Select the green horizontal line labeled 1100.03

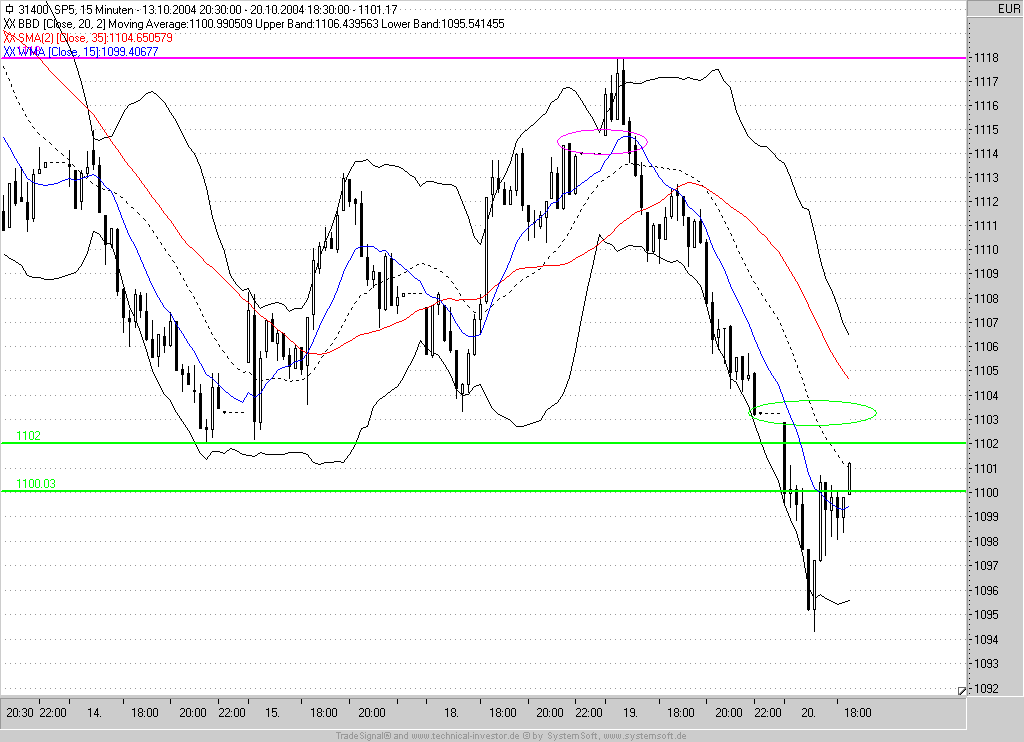coord(400,491)
